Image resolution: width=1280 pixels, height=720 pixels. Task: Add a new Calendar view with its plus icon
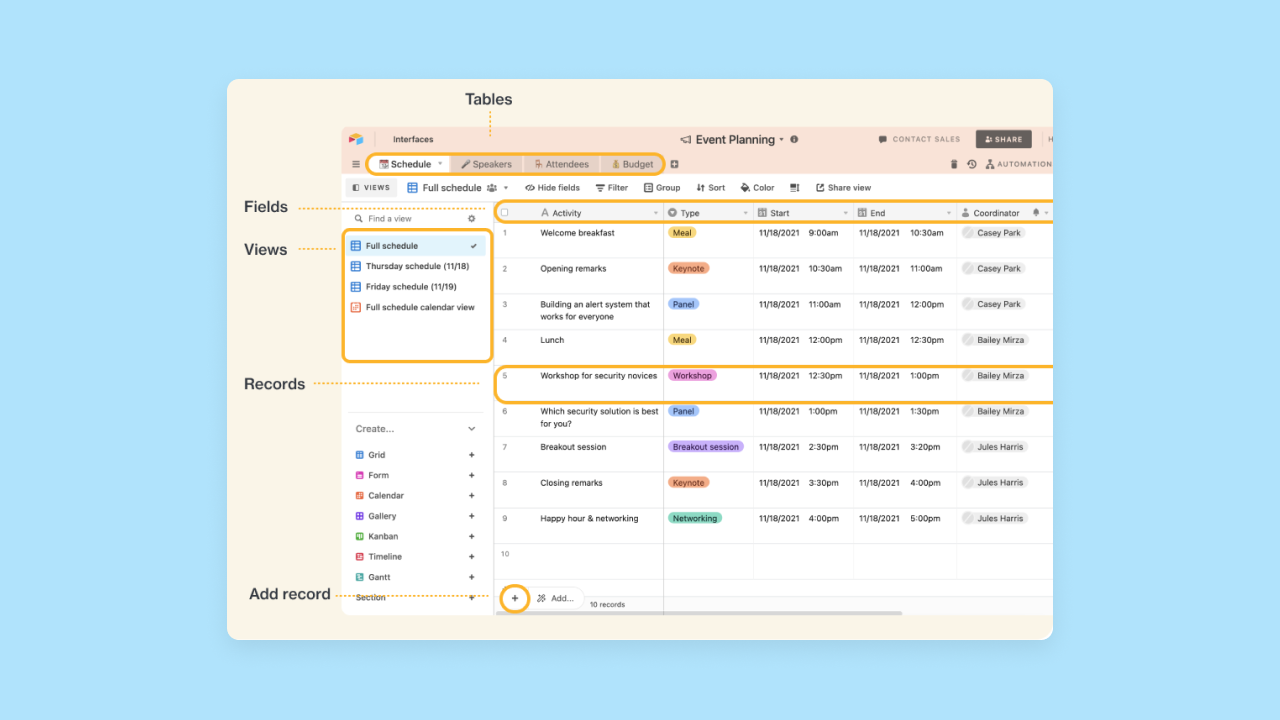pyautogui.click(x=471, y=495)
